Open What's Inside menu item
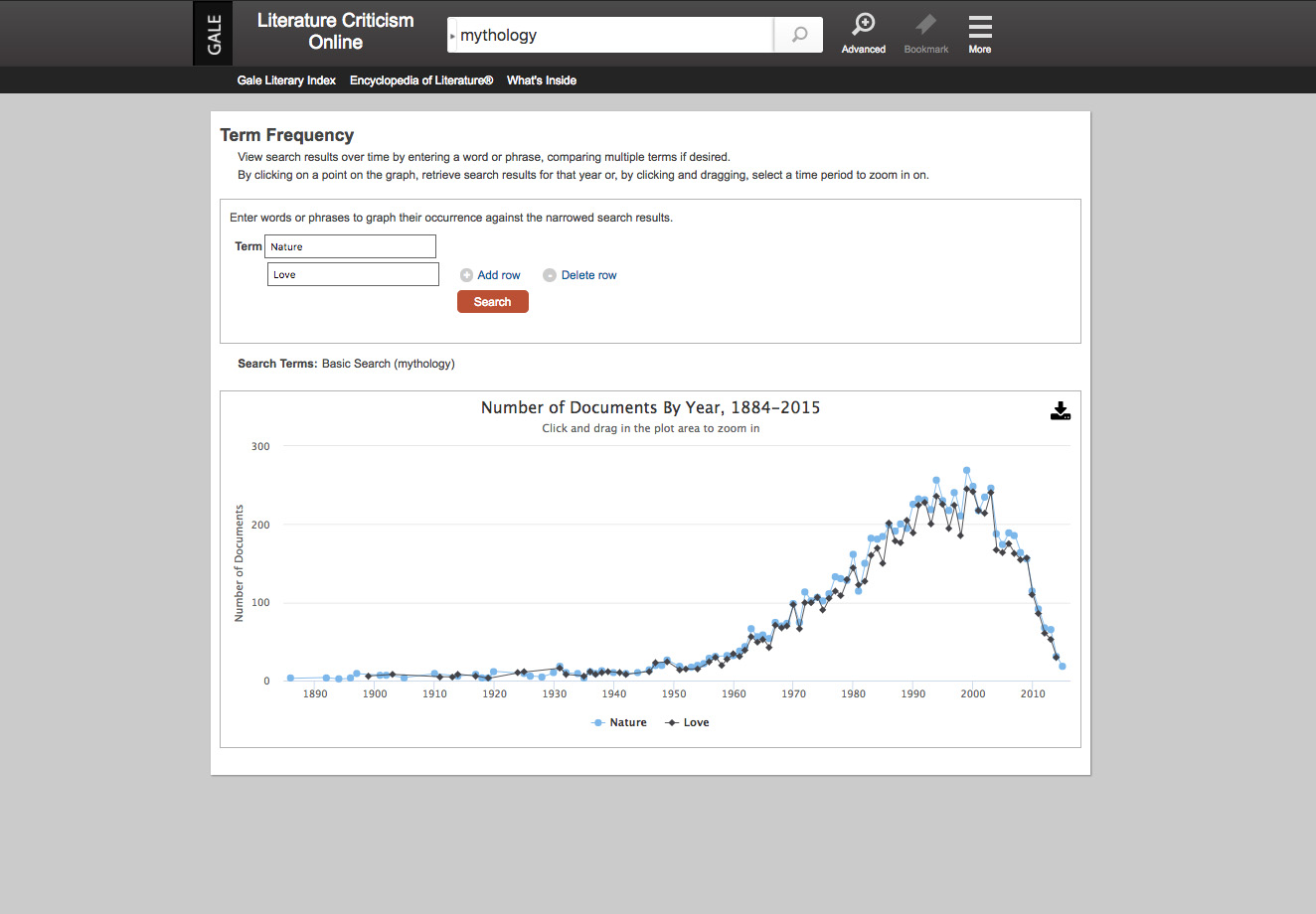The height and width of the screenshot is (914, 1316). (x=542, y=80)
